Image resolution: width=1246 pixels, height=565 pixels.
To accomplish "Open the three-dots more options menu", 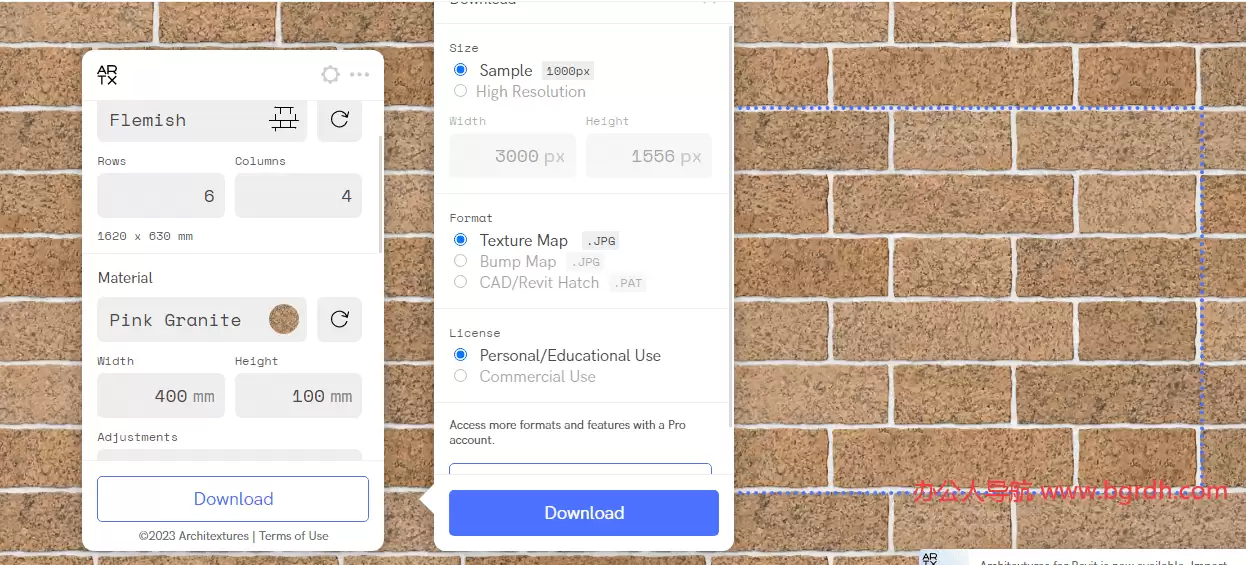I will 359,74.
